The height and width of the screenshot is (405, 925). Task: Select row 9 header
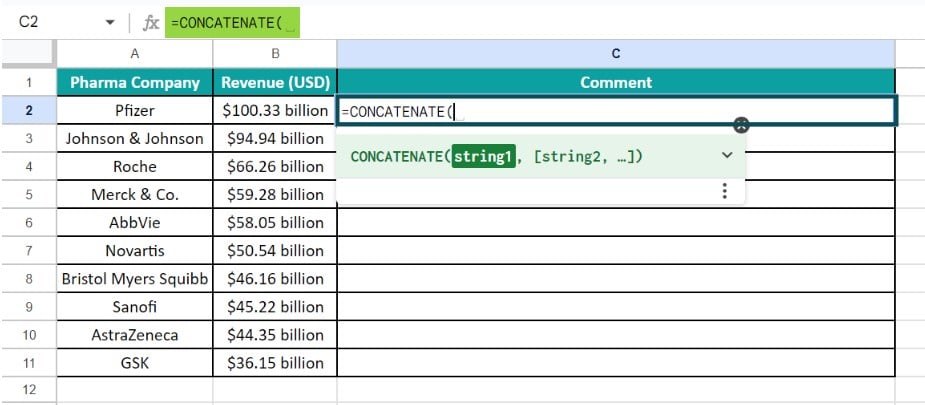29,307
